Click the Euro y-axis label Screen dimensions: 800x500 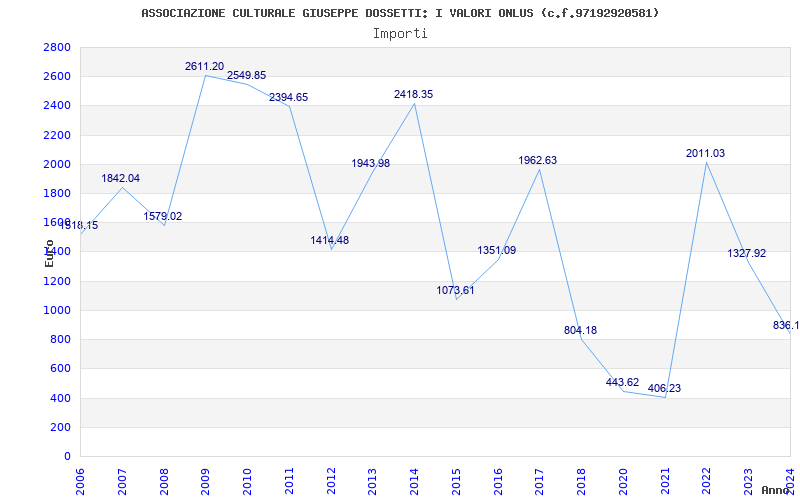49,254
